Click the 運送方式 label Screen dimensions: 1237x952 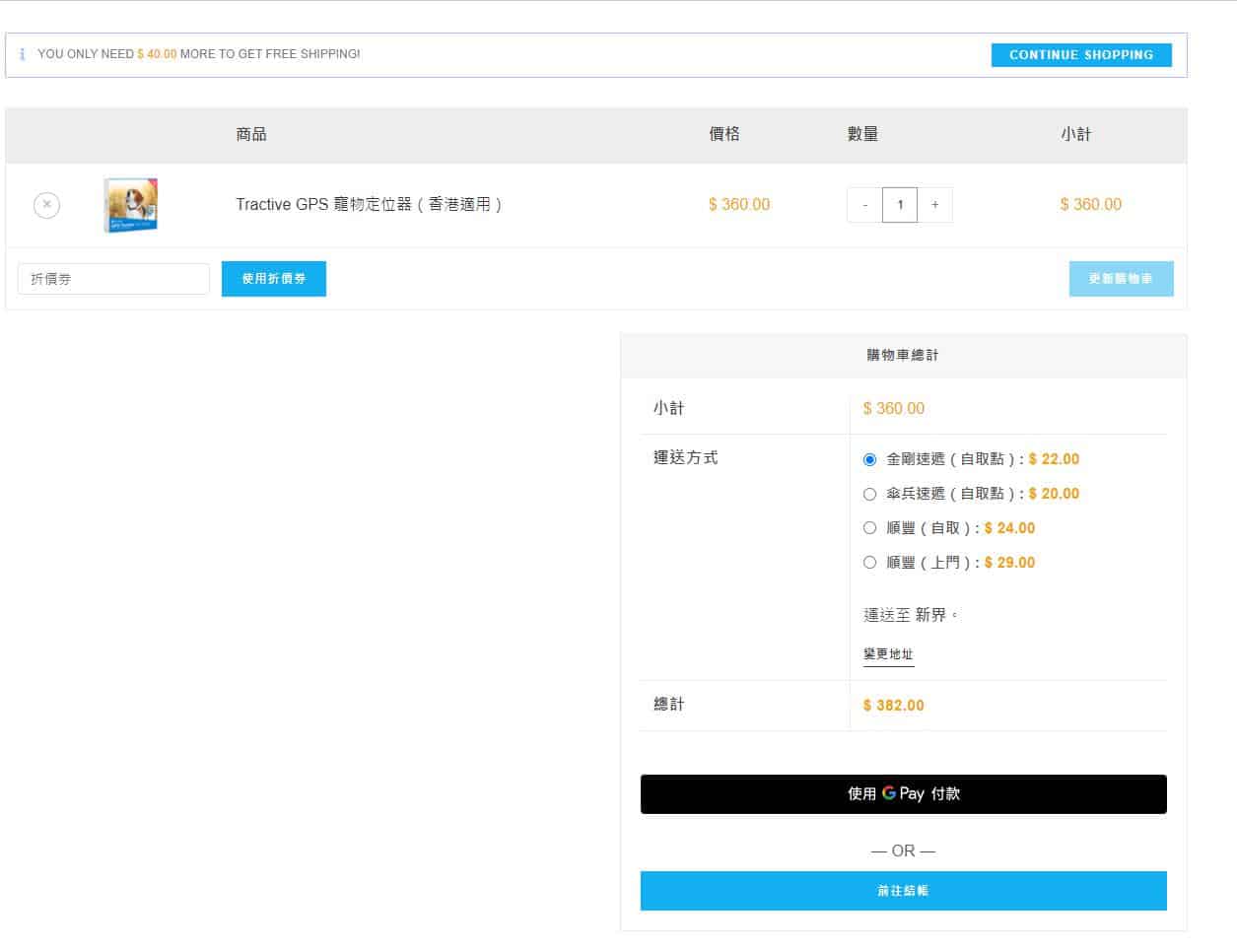point(685,458)
